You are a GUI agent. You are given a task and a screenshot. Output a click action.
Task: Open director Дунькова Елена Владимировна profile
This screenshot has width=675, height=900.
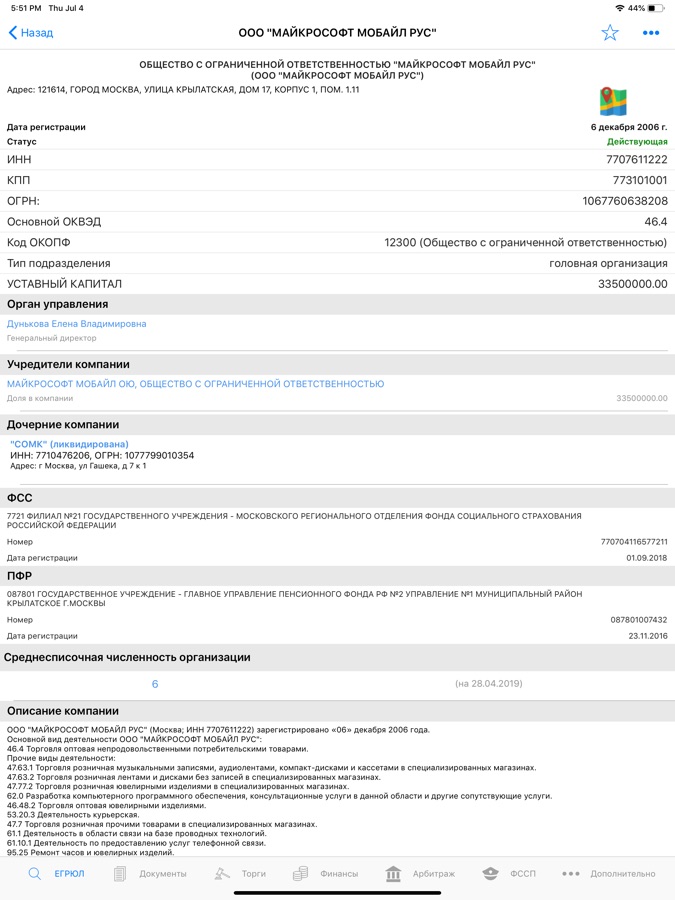(77, 324)
